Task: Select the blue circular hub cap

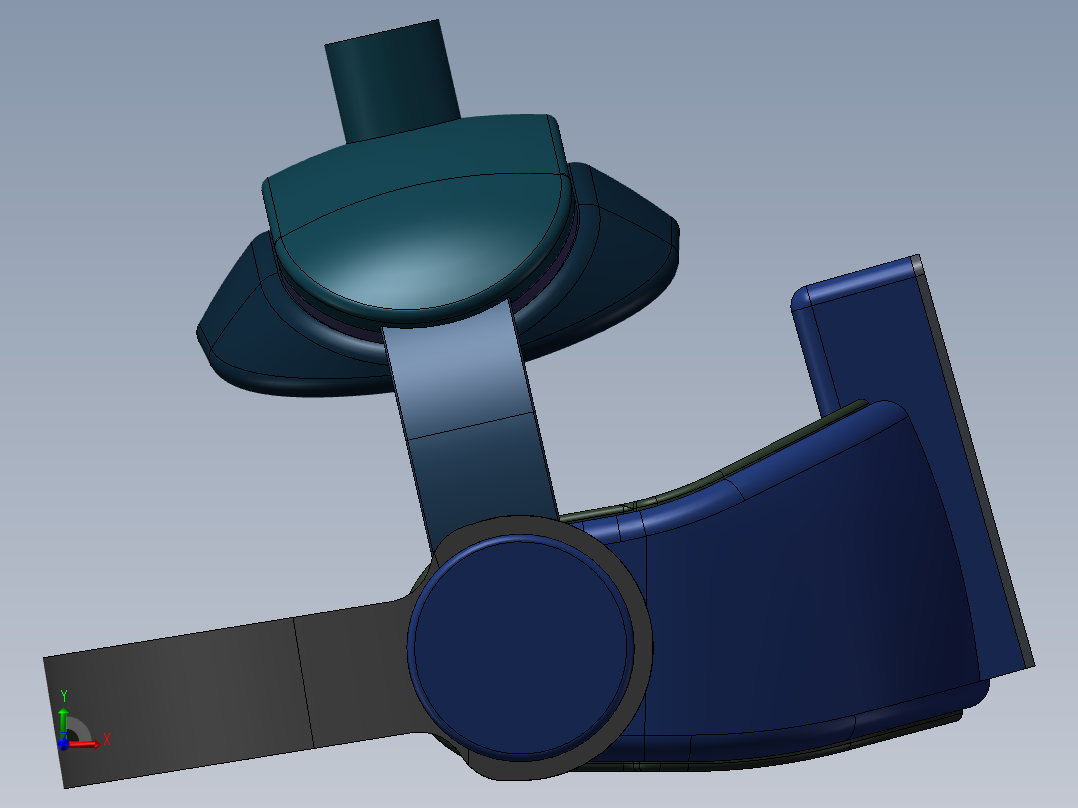Action: 520,648
